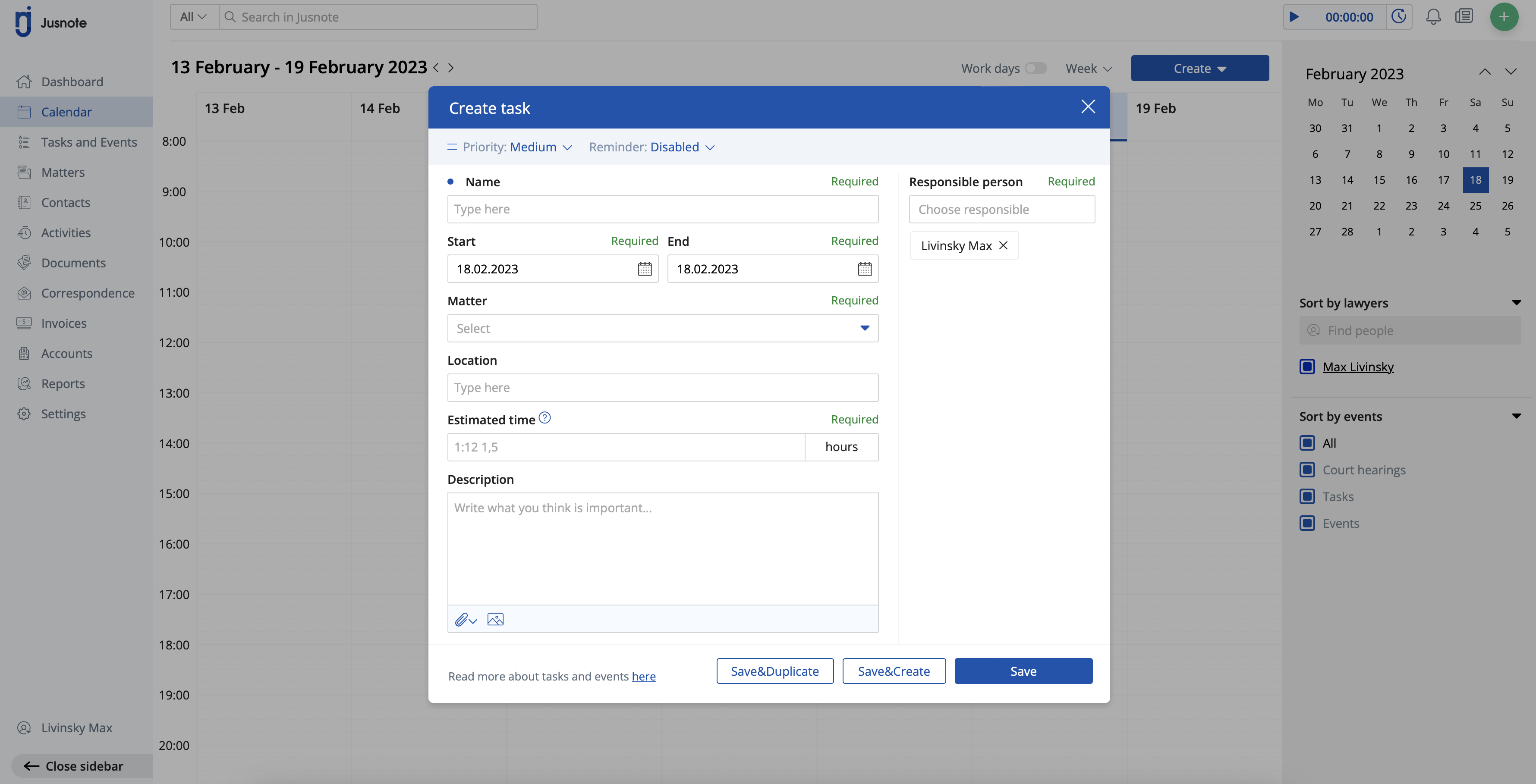The image size is (1536, 784).
Task: Go to next week arrow
Action: [451, 68]
